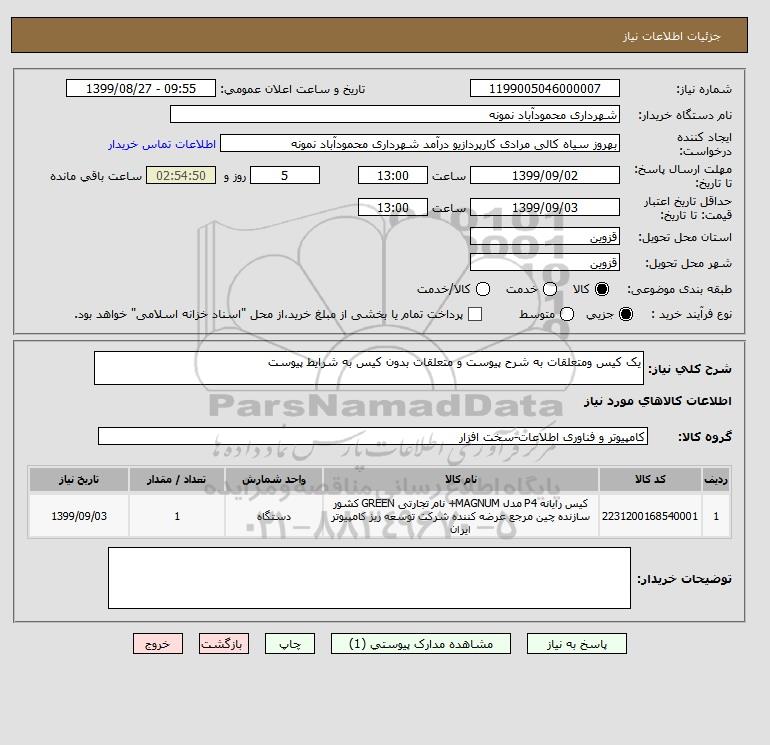Click the کد کالا column header
Screen dimensions: 770x745
pyautogui.click(x=650, y=479)
